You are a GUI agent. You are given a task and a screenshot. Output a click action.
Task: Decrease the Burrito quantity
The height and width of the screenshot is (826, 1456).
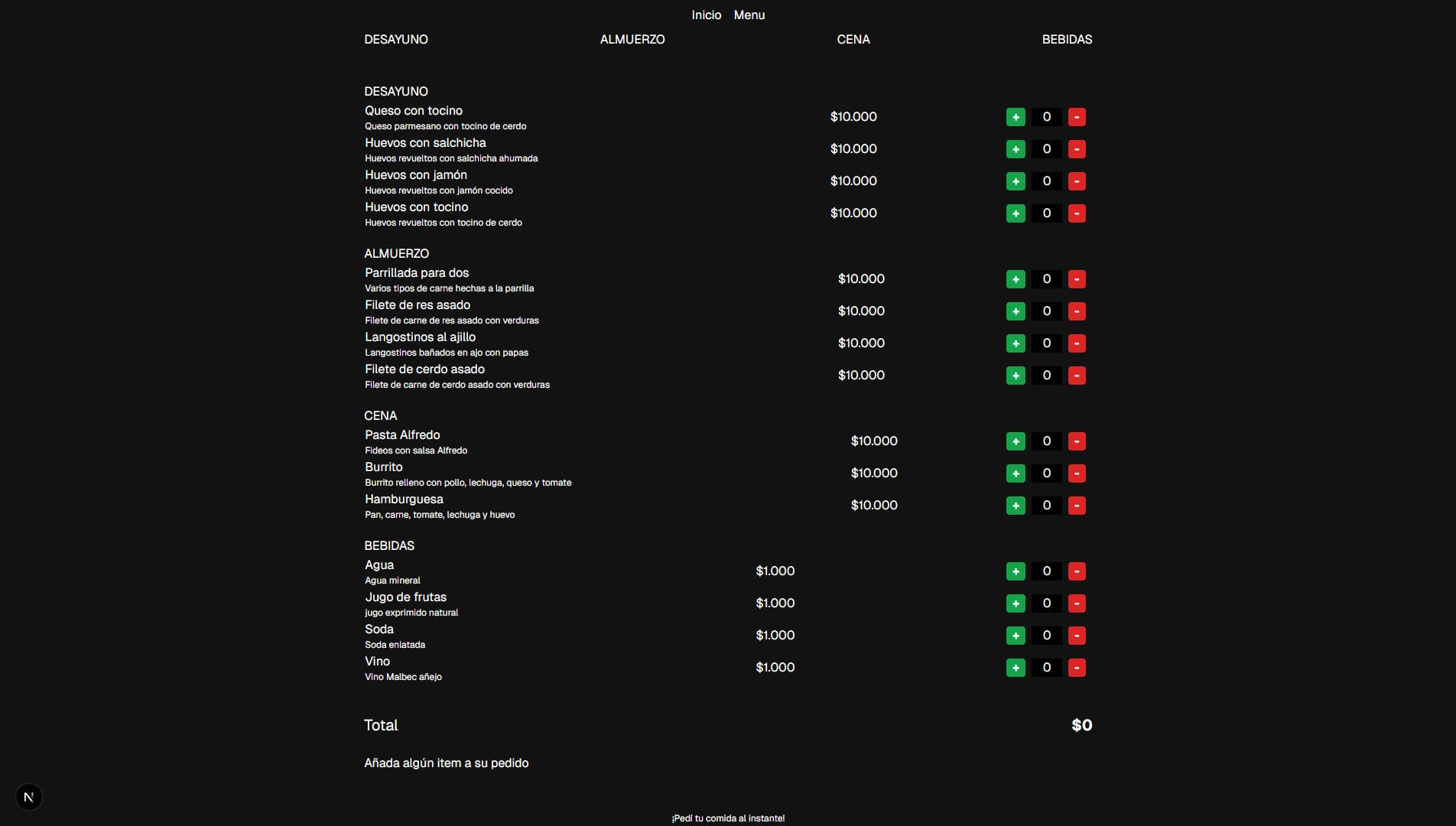[1077, 473]
